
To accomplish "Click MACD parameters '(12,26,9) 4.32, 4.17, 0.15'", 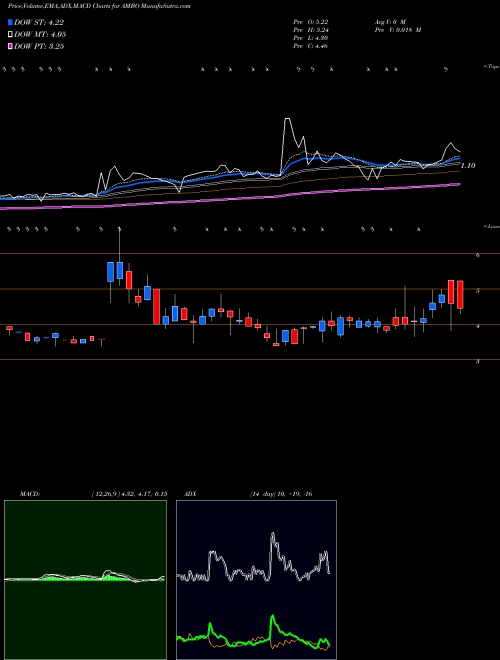I will pos(129,494).
